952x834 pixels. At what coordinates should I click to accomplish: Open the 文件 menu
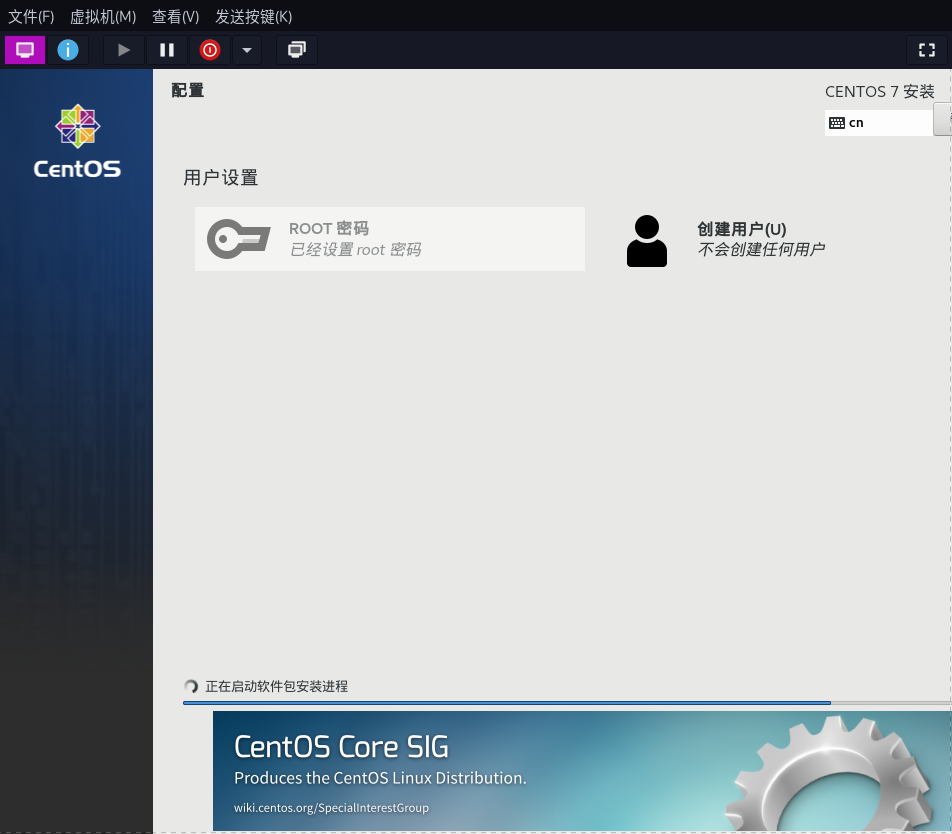(29, 17)
